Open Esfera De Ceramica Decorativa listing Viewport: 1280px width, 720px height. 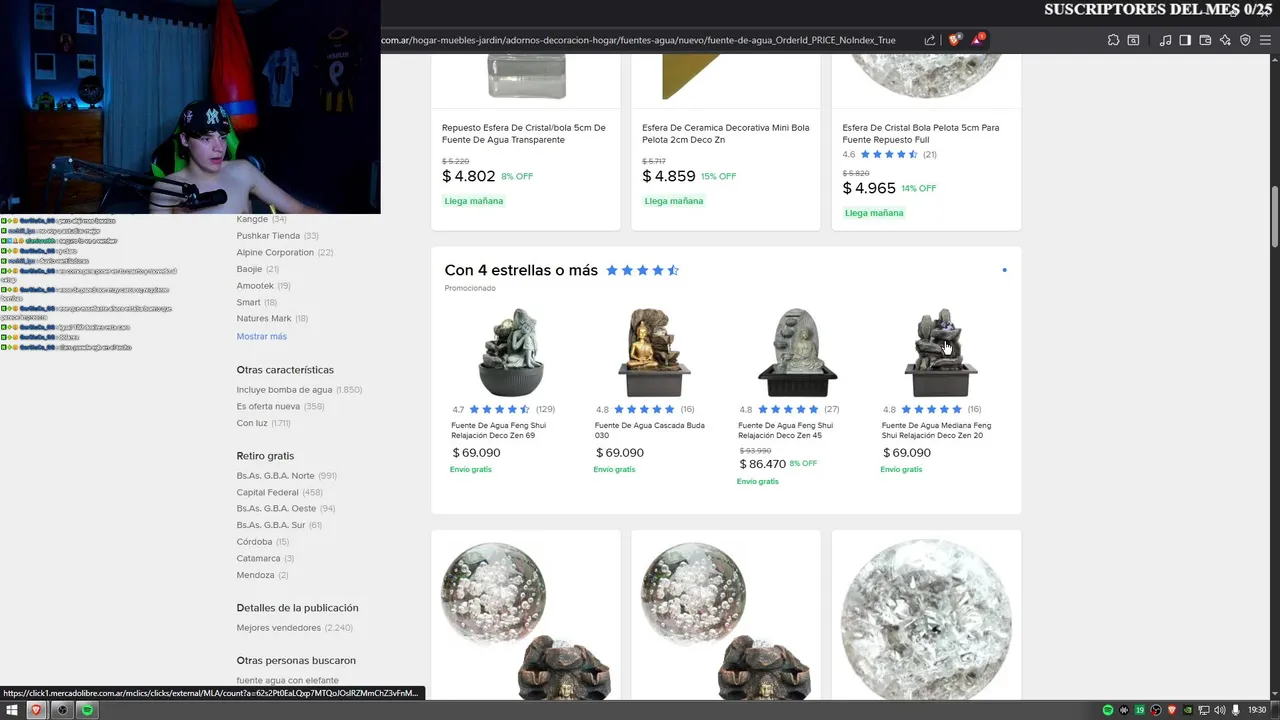tap(725, 133)
